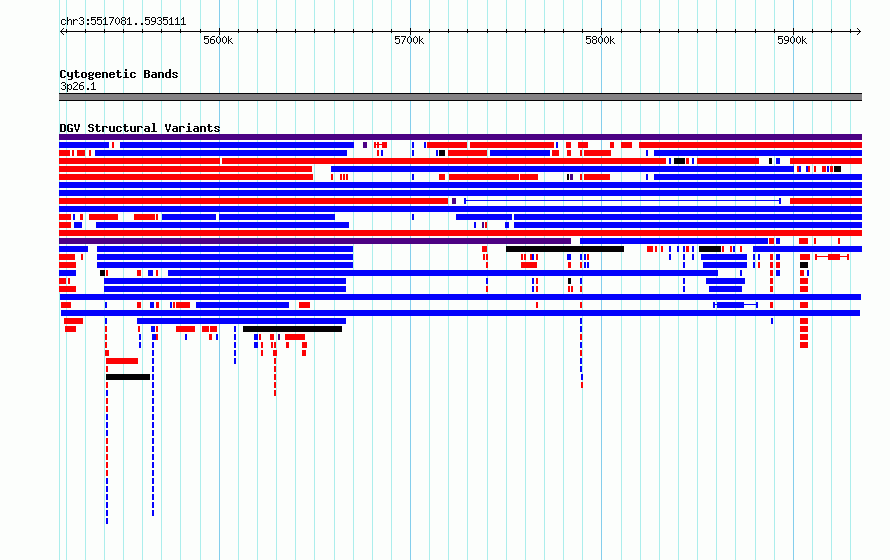Select the 5600k ruler label
890x560 pixels.
click(x=219, y=40)
